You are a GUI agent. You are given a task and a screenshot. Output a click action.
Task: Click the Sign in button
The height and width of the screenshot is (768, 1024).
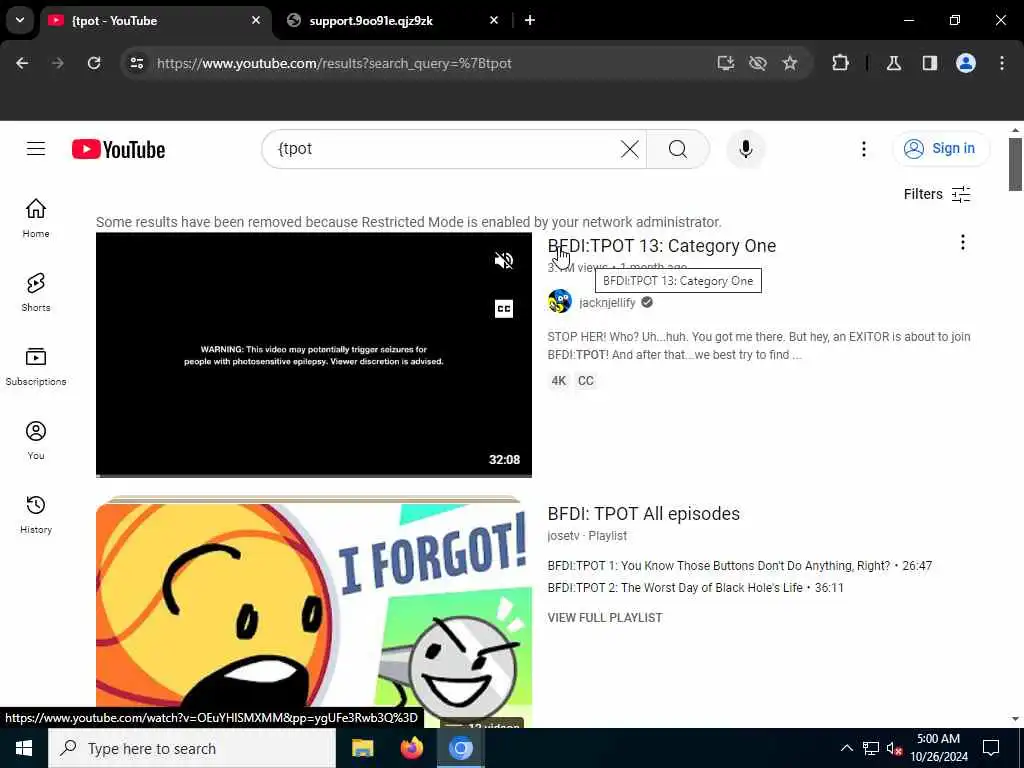tap(940, 149)
